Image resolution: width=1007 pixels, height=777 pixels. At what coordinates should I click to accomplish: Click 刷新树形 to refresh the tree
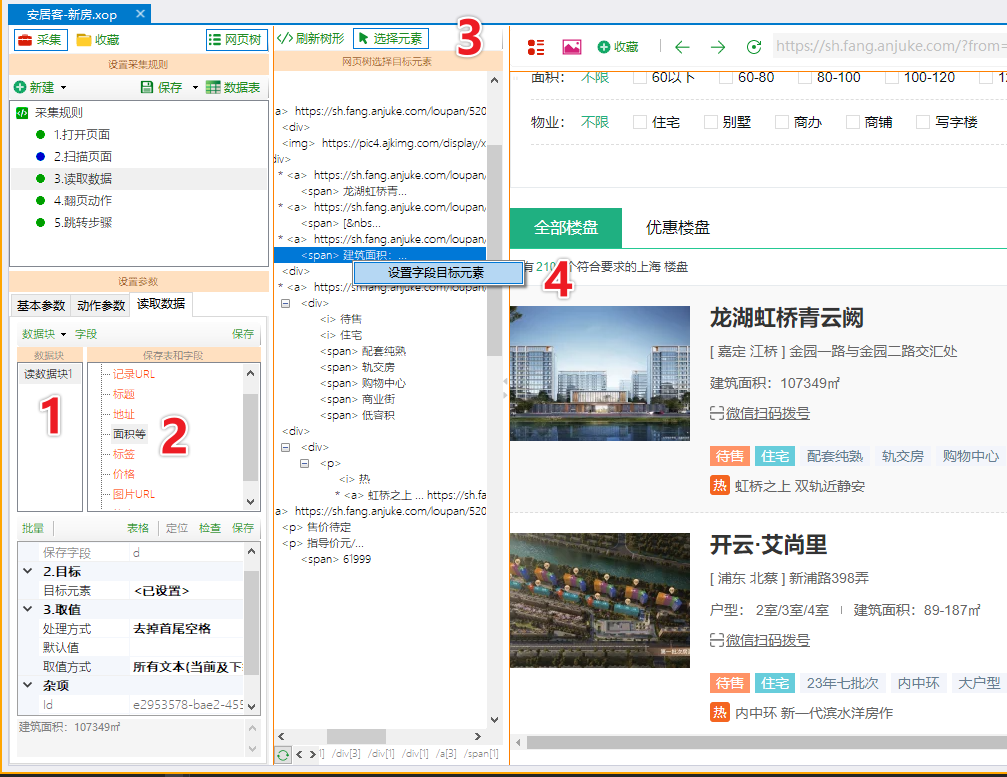click(311, 39)
